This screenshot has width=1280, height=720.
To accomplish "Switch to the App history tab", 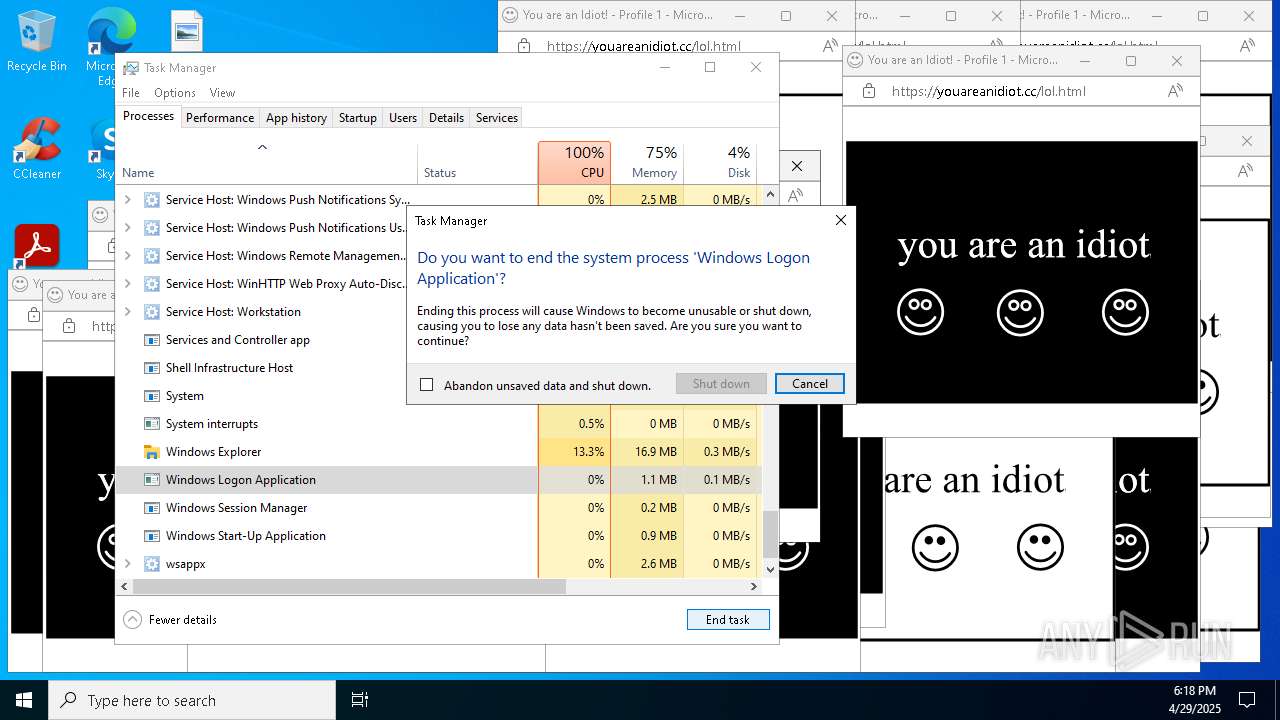I will tap(296, 118).
